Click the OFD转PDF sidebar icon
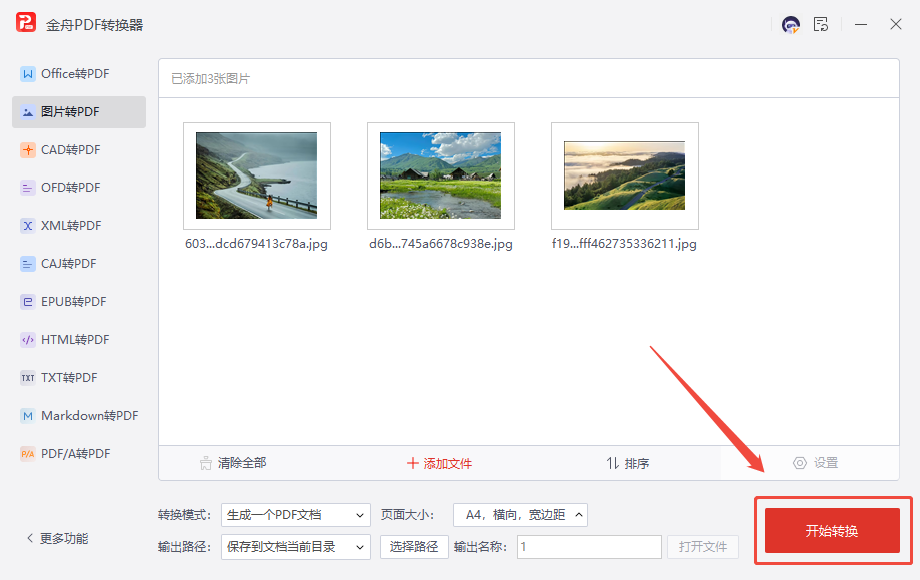Image resolution: width=920 pixels, height=580 pixels. point(28,188)
